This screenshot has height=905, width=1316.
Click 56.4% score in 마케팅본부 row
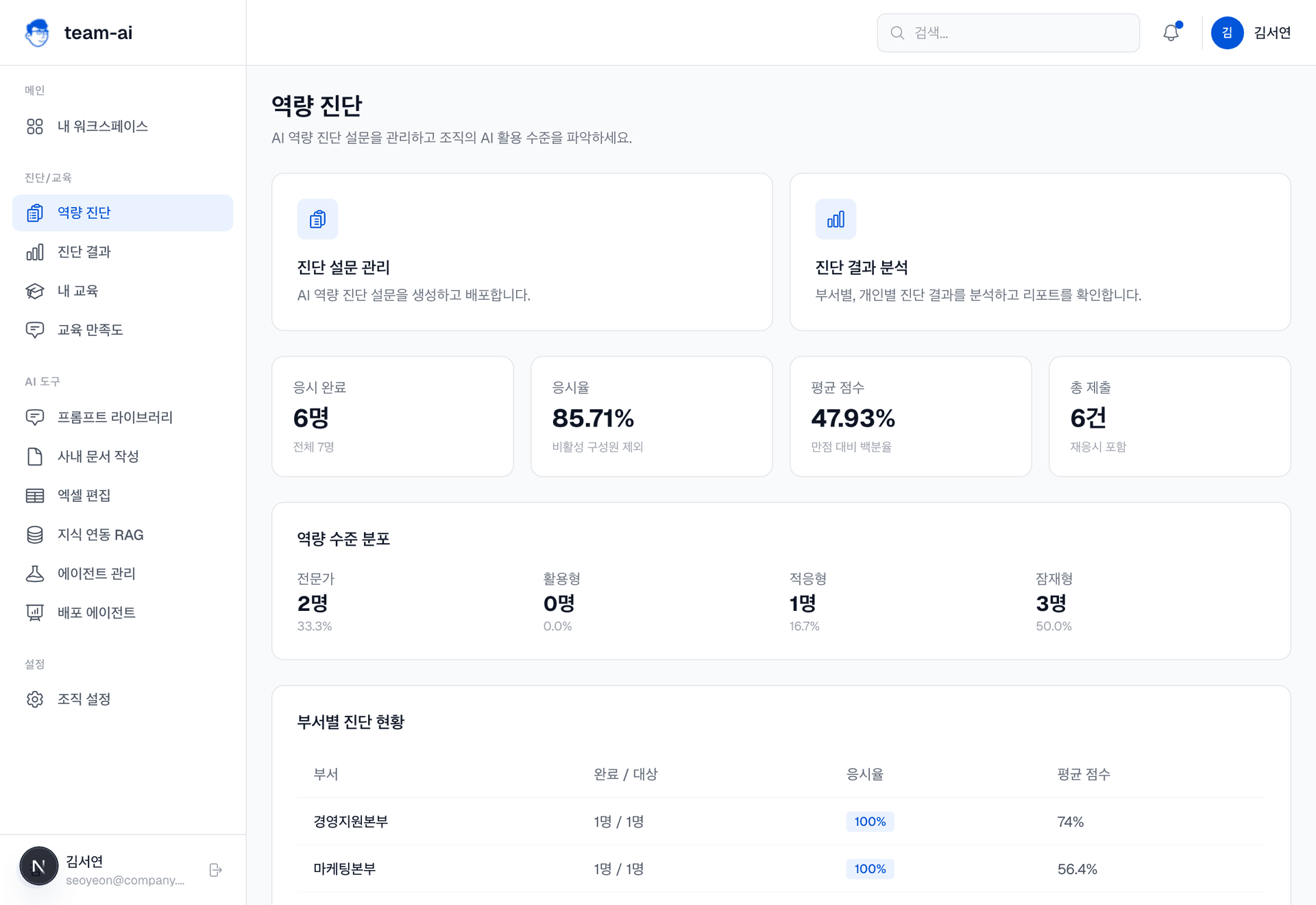pyautogui.click(x=1077, y=869)
